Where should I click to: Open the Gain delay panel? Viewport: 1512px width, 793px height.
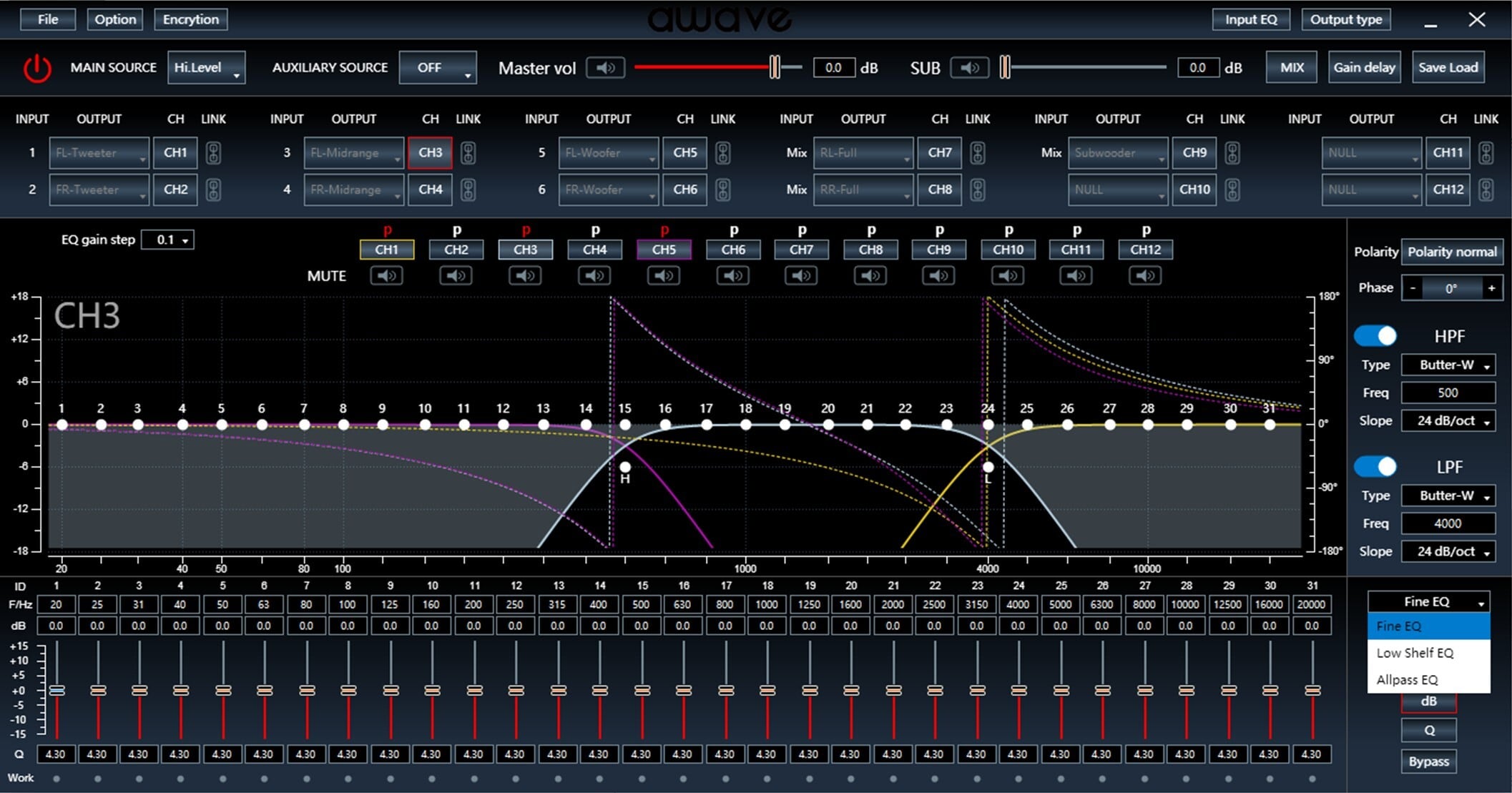click(1364, 68)
